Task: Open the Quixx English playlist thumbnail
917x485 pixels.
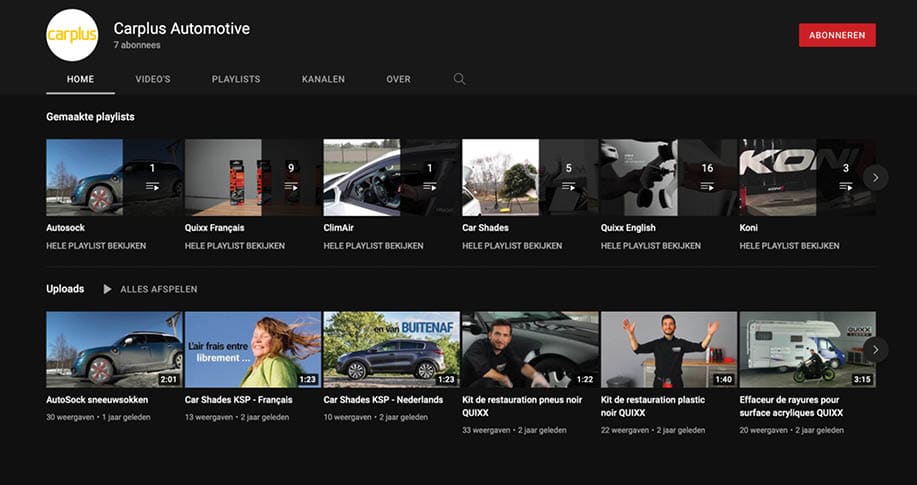Action: (x=669, y=177)
